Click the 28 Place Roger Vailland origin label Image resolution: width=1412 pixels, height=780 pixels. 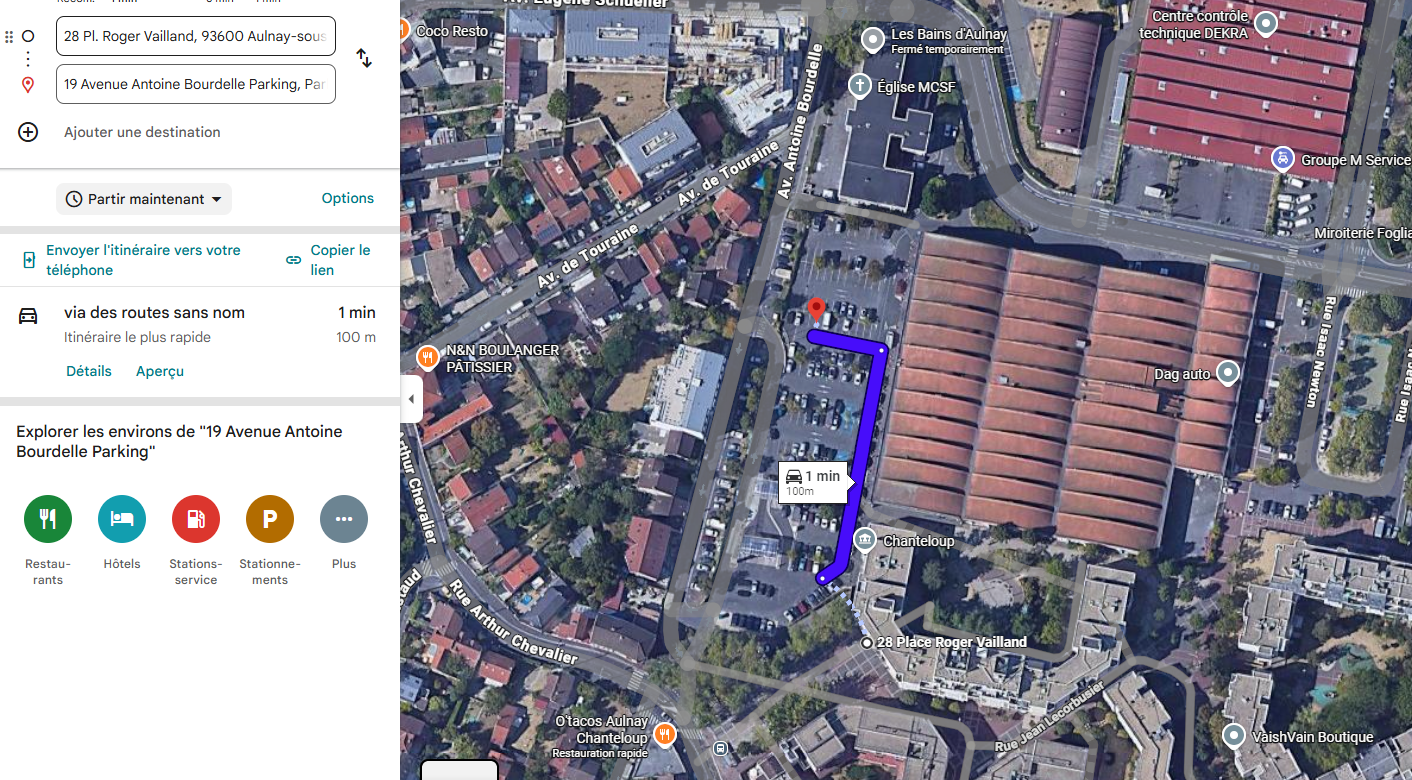951,642
